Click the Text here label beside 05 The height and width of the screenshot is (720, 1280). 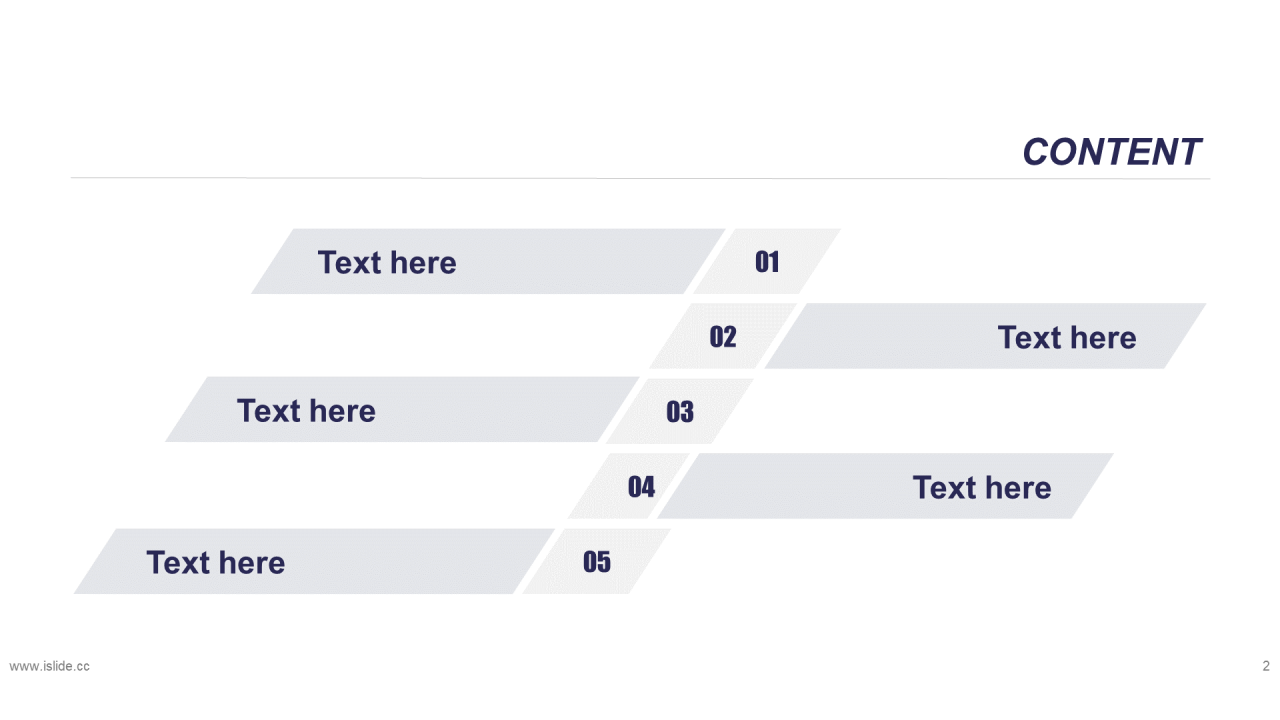216,562
